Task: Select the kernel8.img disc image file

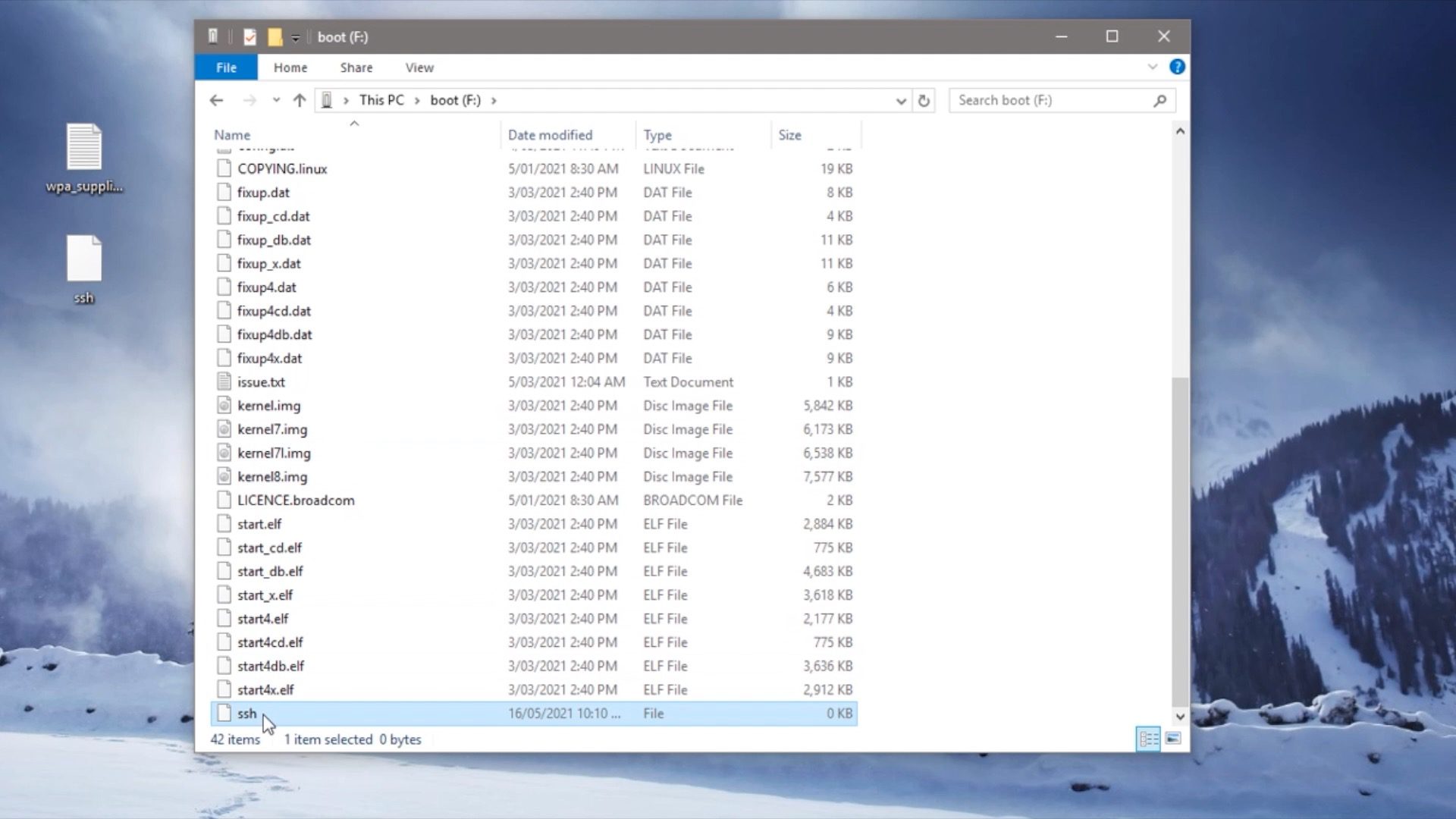Action: pyautogui.click(x=272, y=477)
